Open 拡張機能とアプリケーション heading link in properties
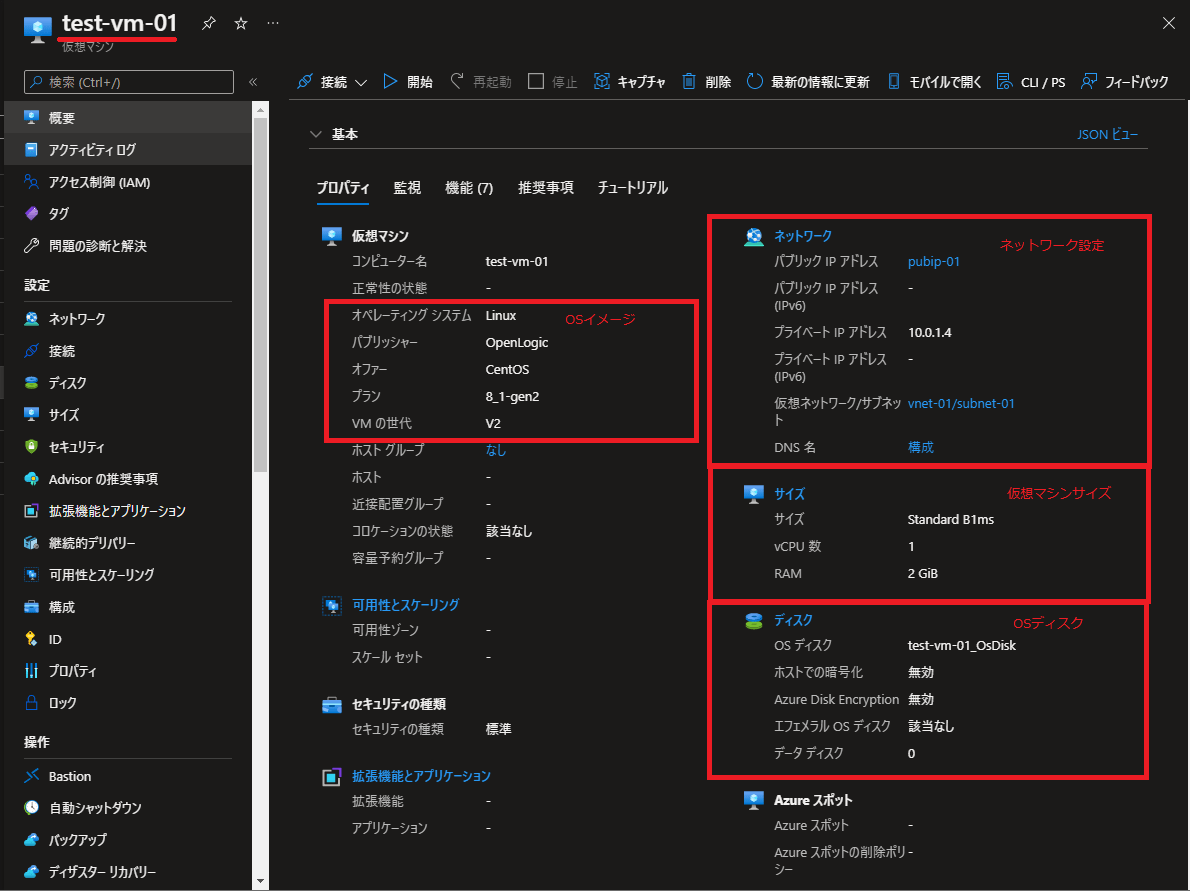The height and width of the screenshot is (891, 1190). (x=421, y=776)
